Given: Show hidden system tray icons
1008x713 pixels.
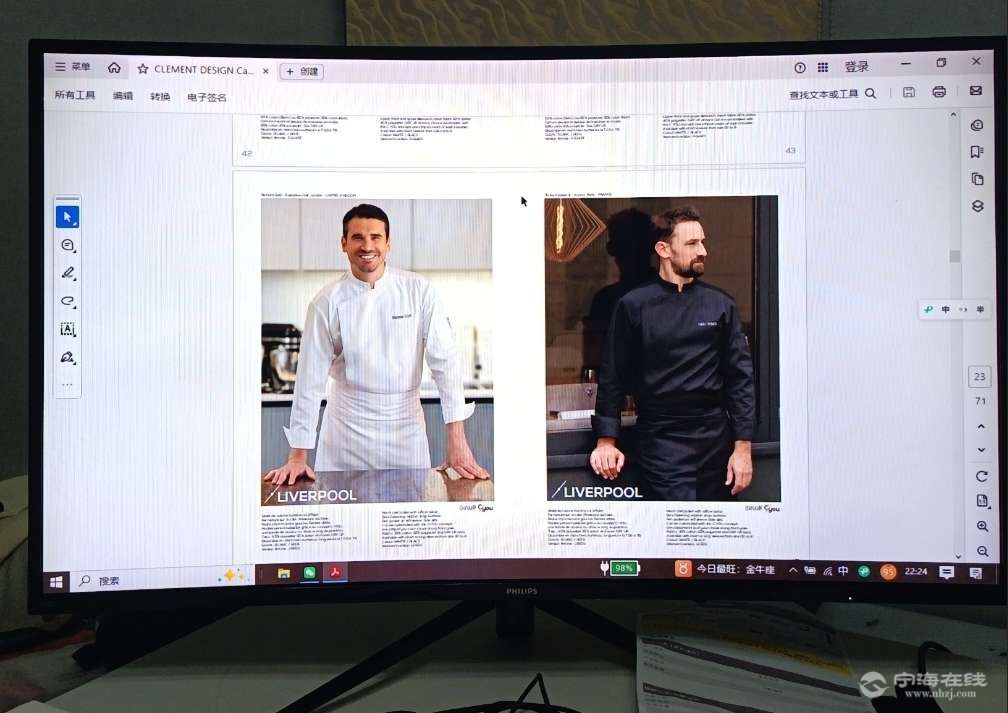Looking at the screenshot, I should pos(793,570).
